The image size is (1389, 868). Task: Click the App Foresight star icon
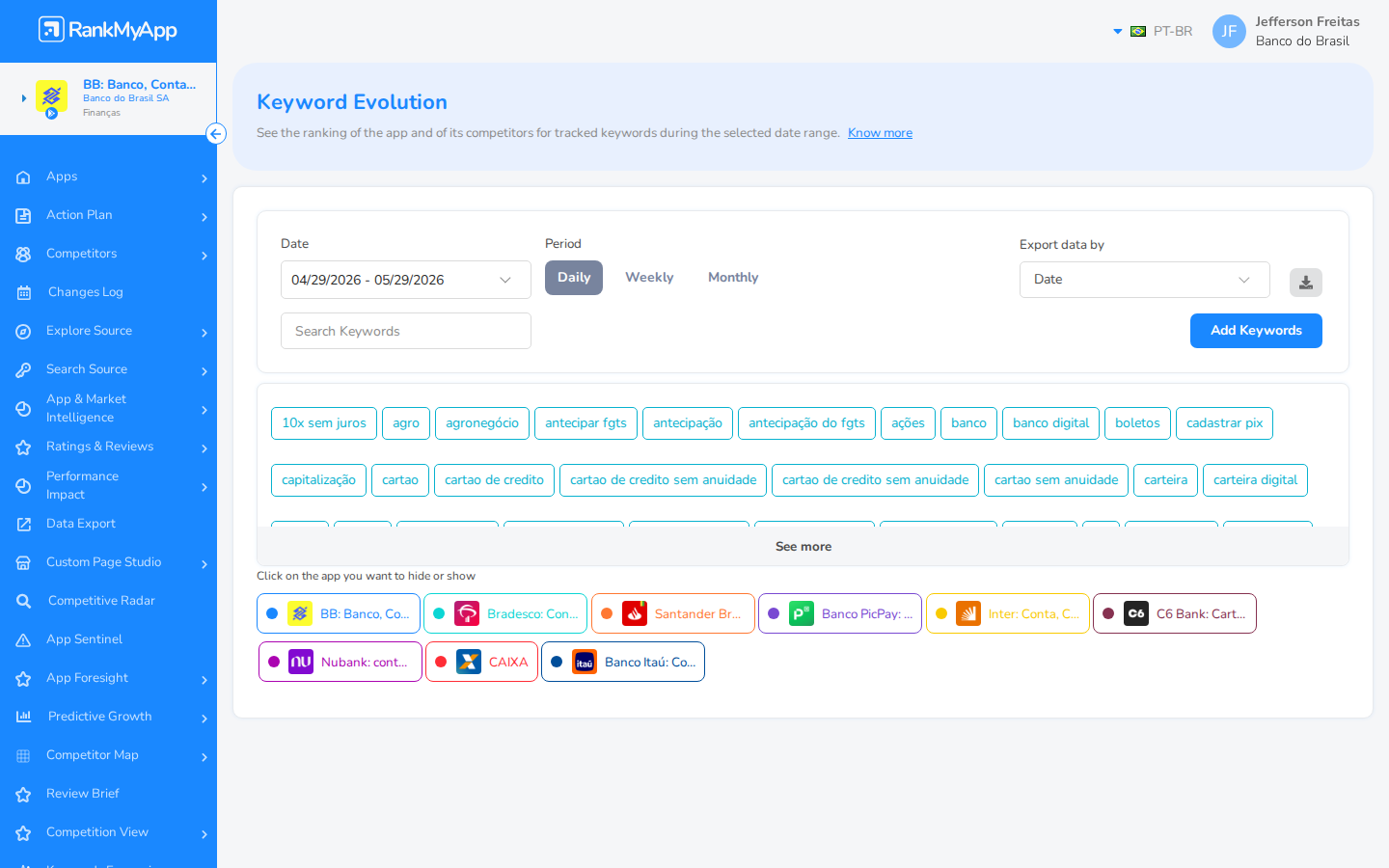click(24, 679)
